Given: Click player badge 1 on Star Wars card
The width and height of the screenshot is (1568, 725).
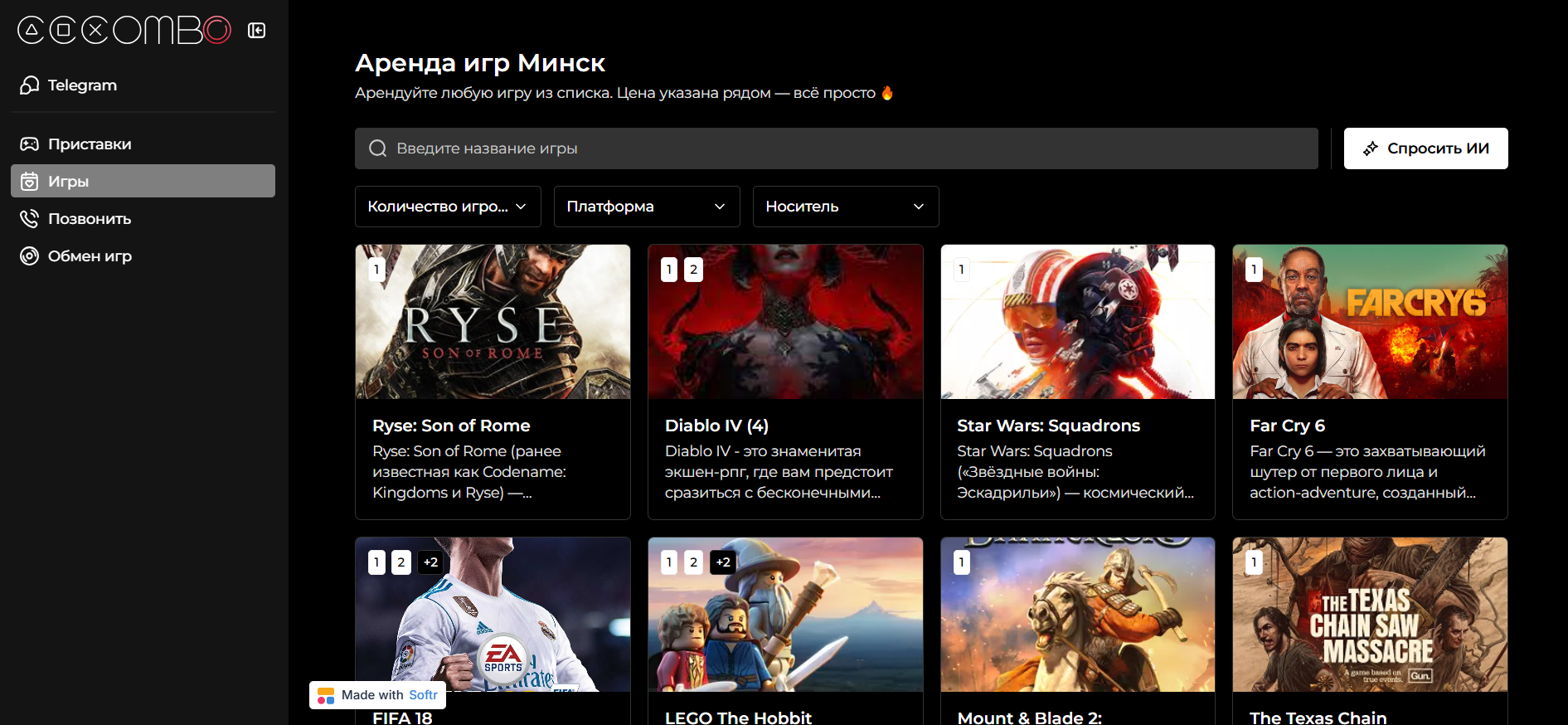Looking at the screenshot, I should tap(962, 270).
